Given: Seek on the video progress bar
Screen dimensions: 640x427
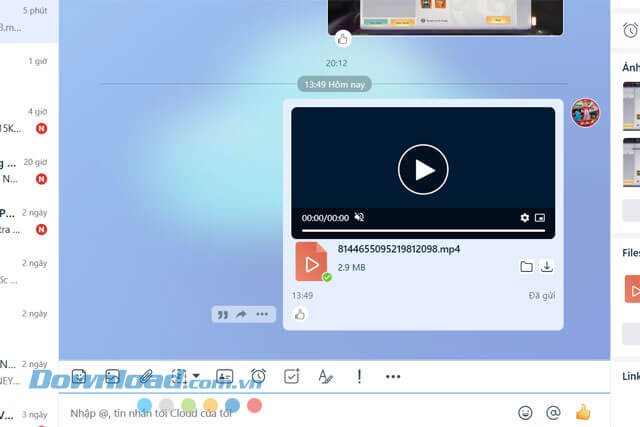Looking at the screenshot, I should 423,231.
